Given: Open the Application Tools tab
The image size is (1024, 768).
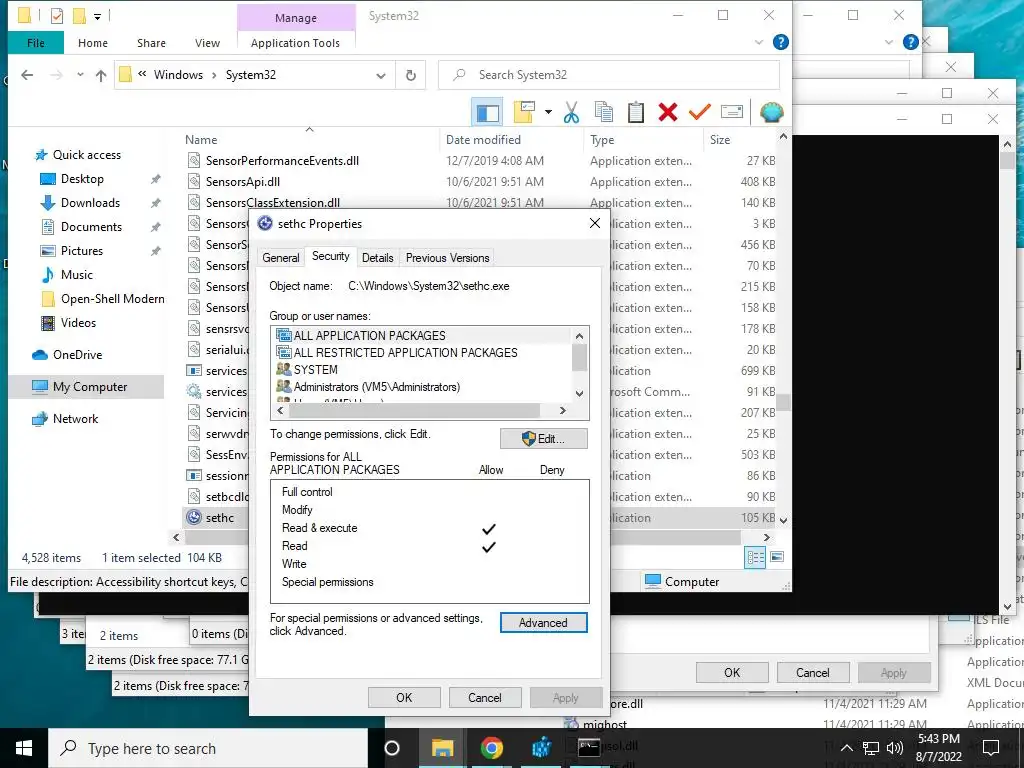Looking at the screenshot, I should pyautogui.click(x=295, y=43).
